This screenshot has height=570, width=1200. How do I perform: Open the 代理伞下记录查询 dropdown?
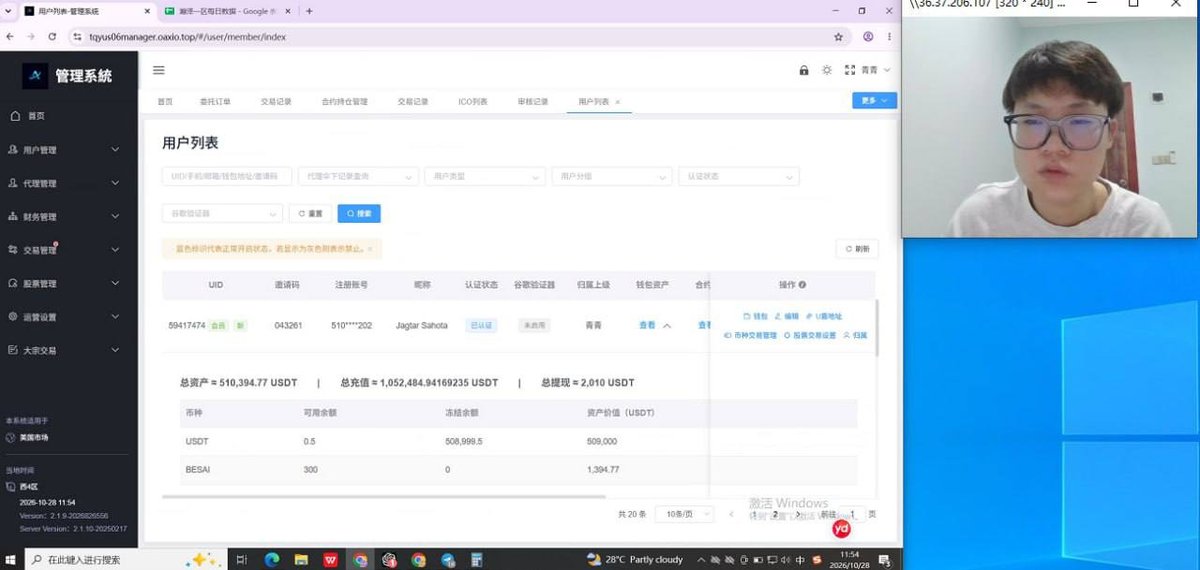pos(359,176)
